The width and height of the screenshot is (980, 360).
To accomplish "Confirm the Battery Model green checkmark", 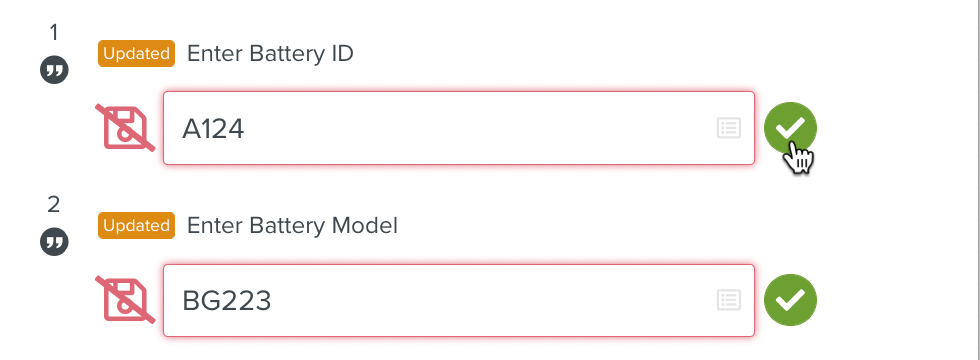I will [790, 300].
